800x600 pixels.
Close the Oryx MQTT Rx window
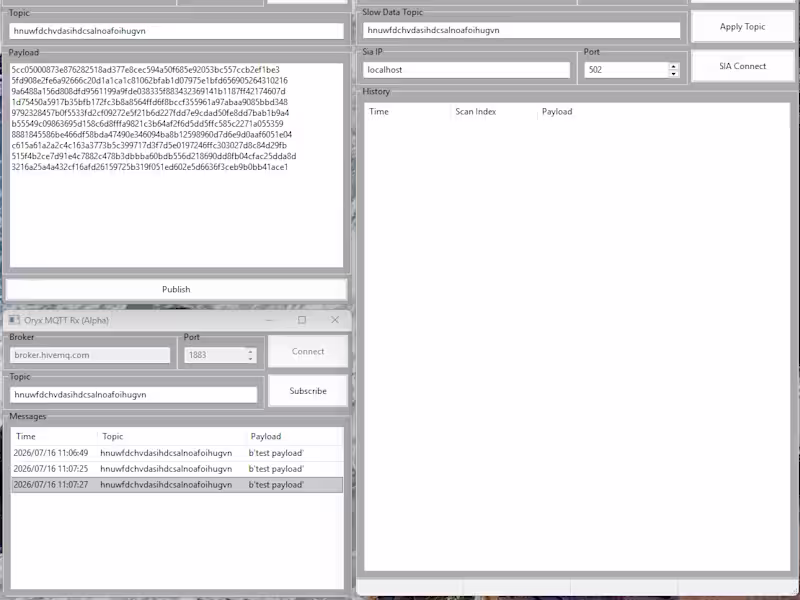pos(335,320)
